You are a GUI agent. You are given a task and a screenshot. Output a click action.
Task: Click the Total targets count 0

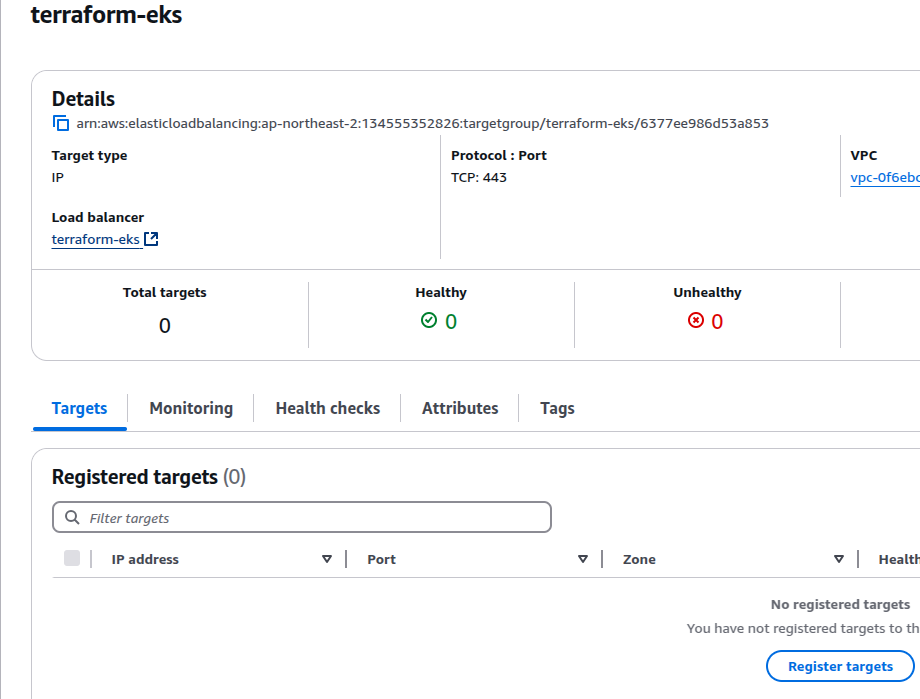(x=165, y=325)
